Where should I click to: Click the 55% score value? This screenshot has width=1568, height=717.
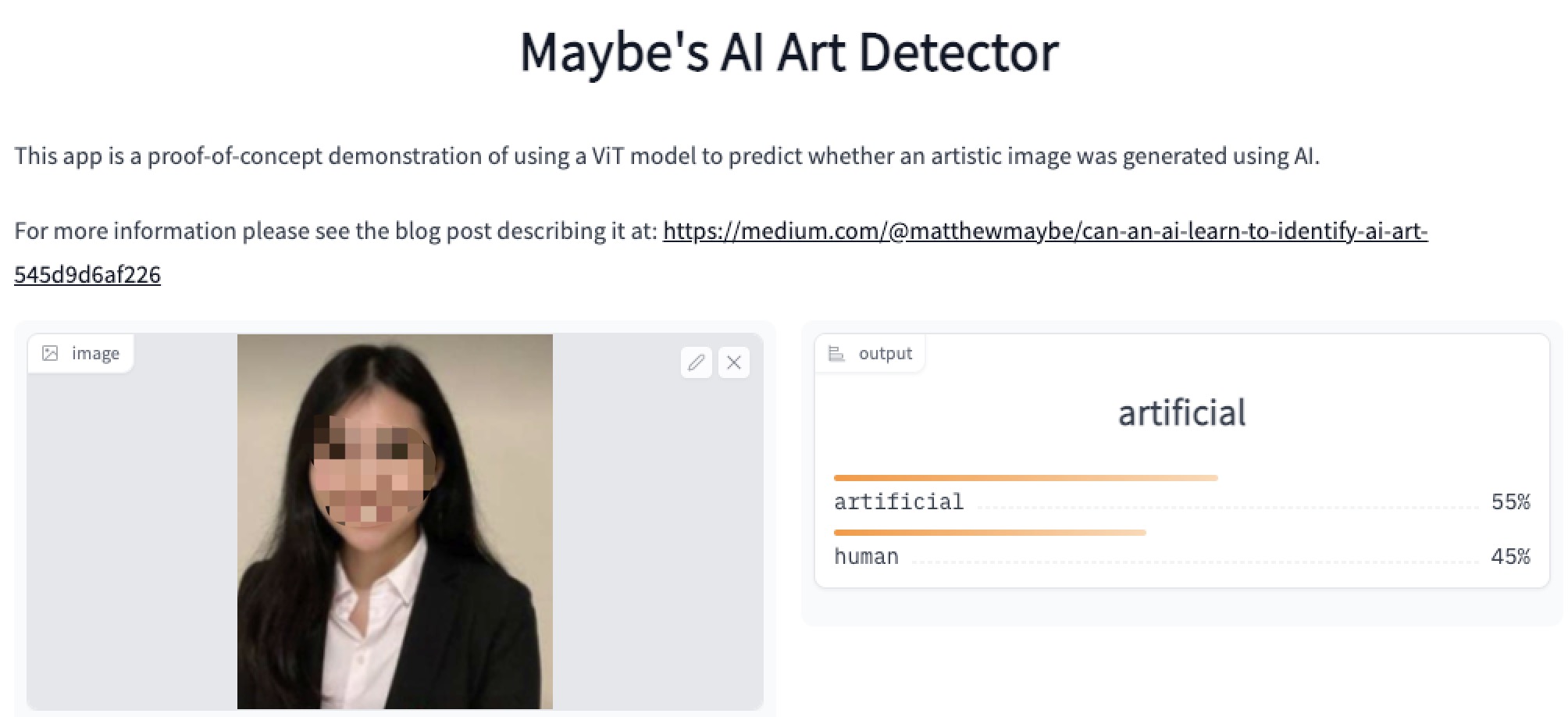pos(1510,501)
